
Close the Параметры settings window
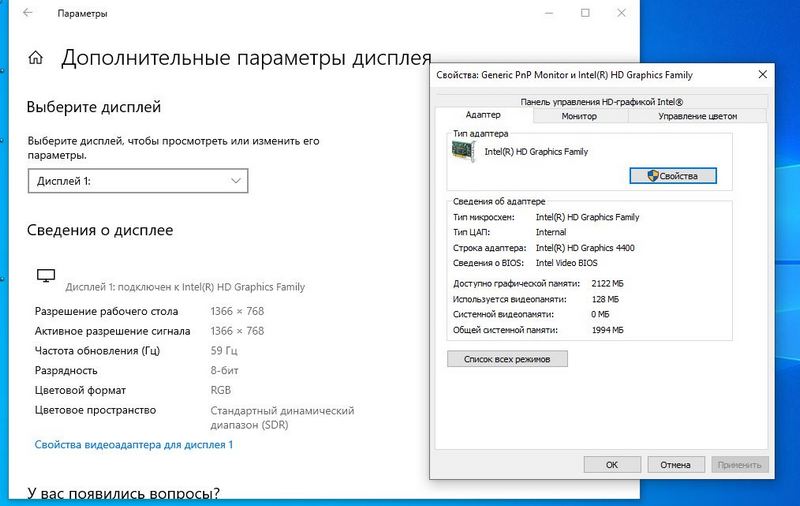(x=620, y=14)
